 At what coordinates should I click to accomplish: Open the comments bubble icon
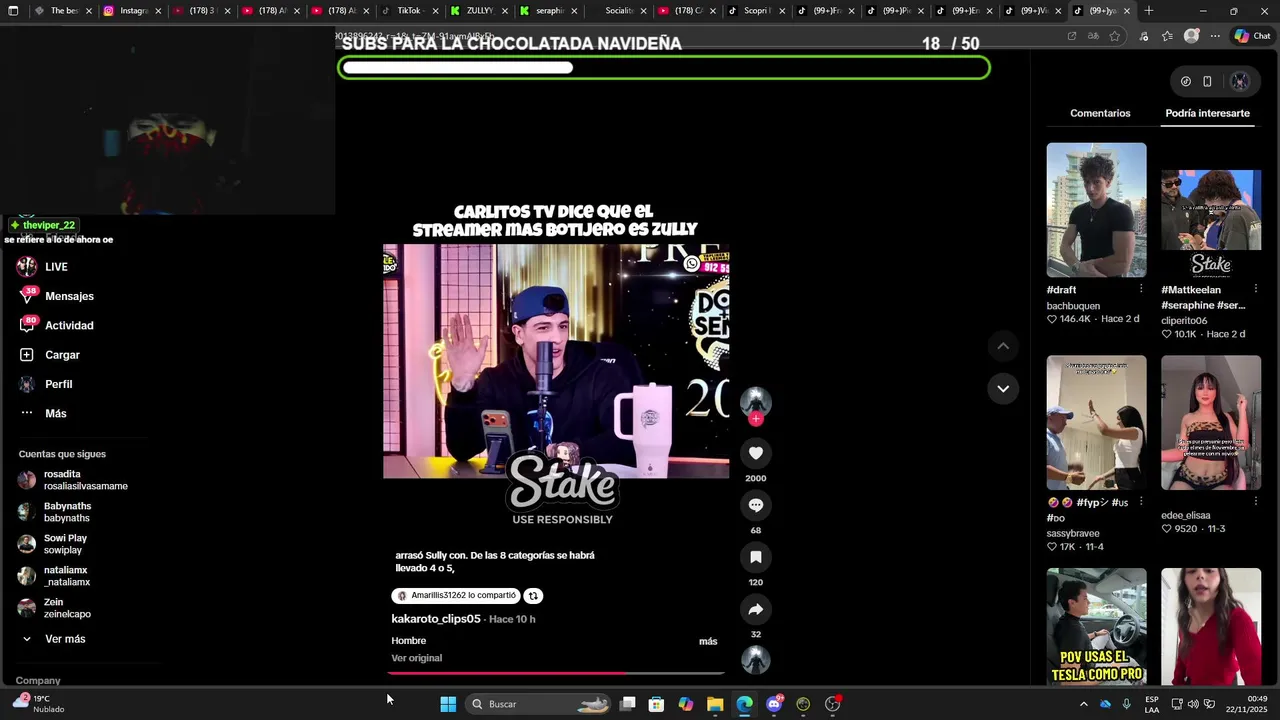(x=756, y=505)
